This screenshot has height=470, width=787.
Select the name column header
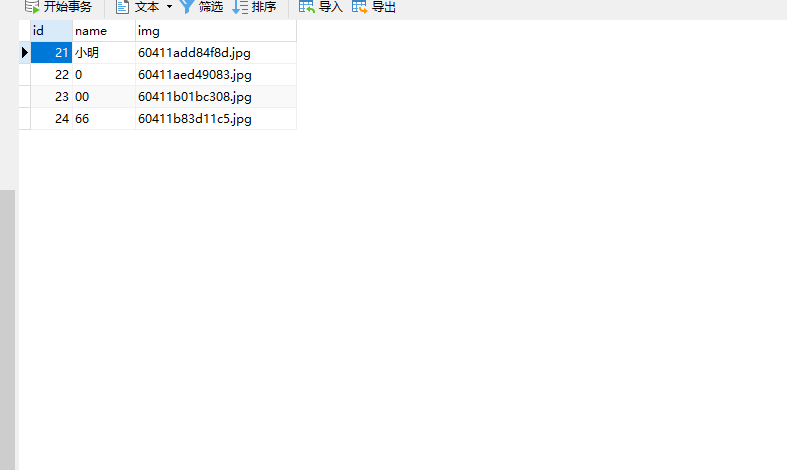(x=103, y=31)
